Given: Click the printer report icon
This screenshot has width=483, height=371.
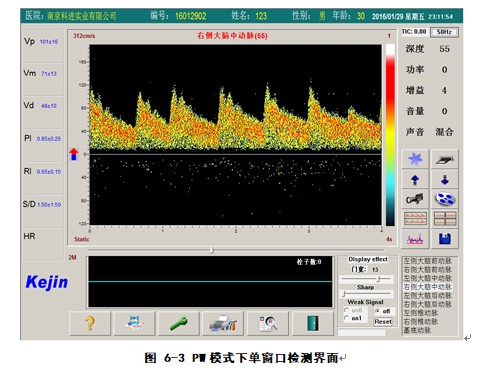Looking at the screenshot, I should click(223, 323).
